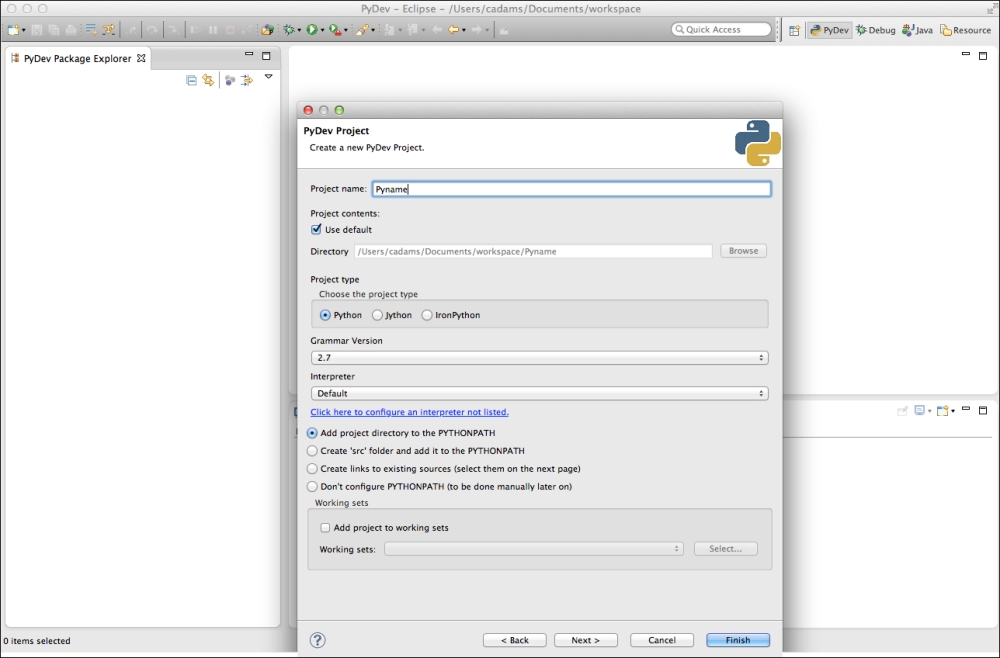Click into the Project name field

coord(571,189)
